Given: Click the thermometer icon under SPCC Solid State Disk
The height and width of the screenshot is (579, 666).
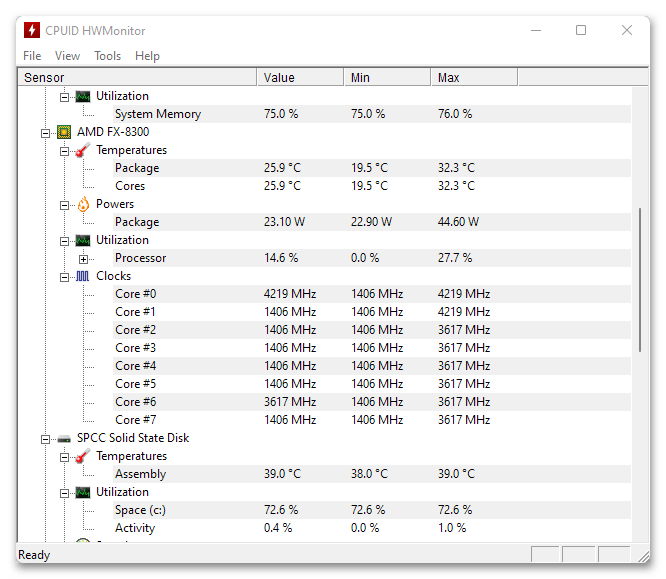Looking at the screenshot, I should (83, 456).
